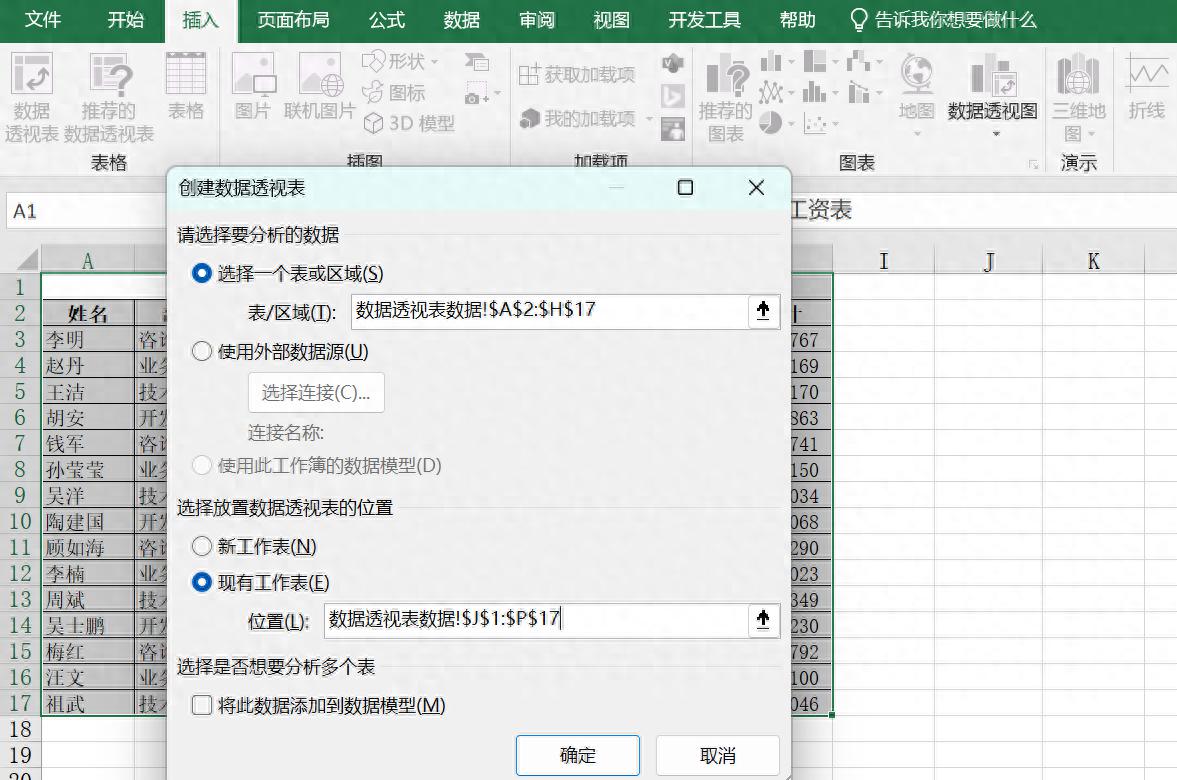Click the column chart icon
The width and height of the screenshot is (1177, 780).
tap(771, 61)
